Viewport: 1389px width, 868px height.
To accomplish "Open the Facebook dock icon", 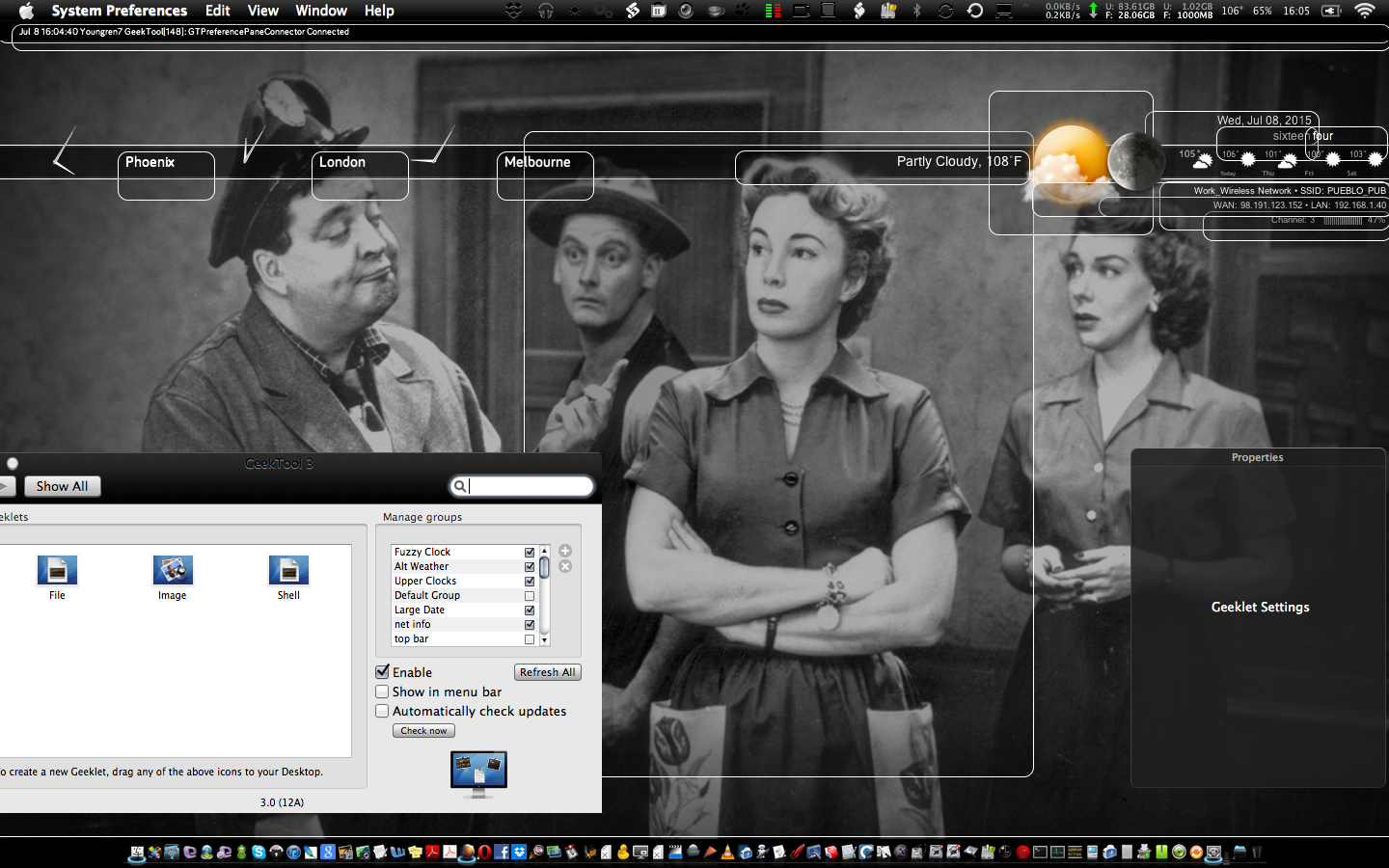I will click(502, 852).
